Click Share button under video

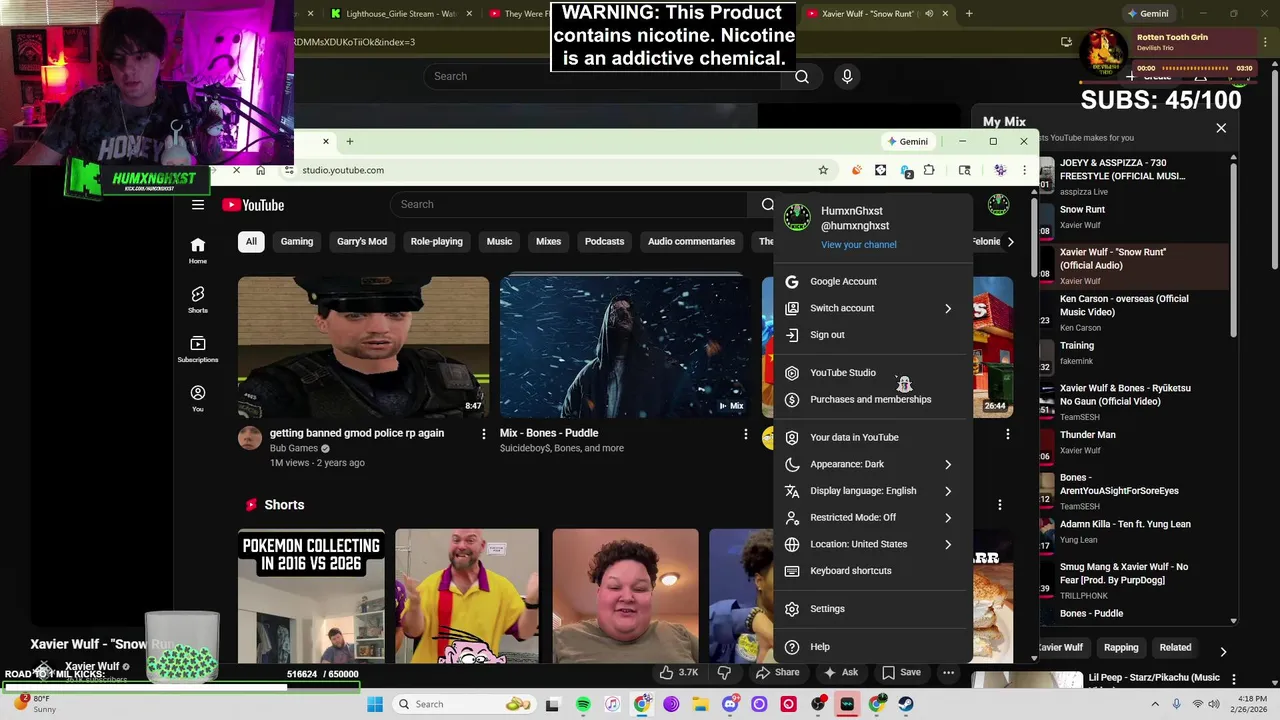(x=777, y=673)
